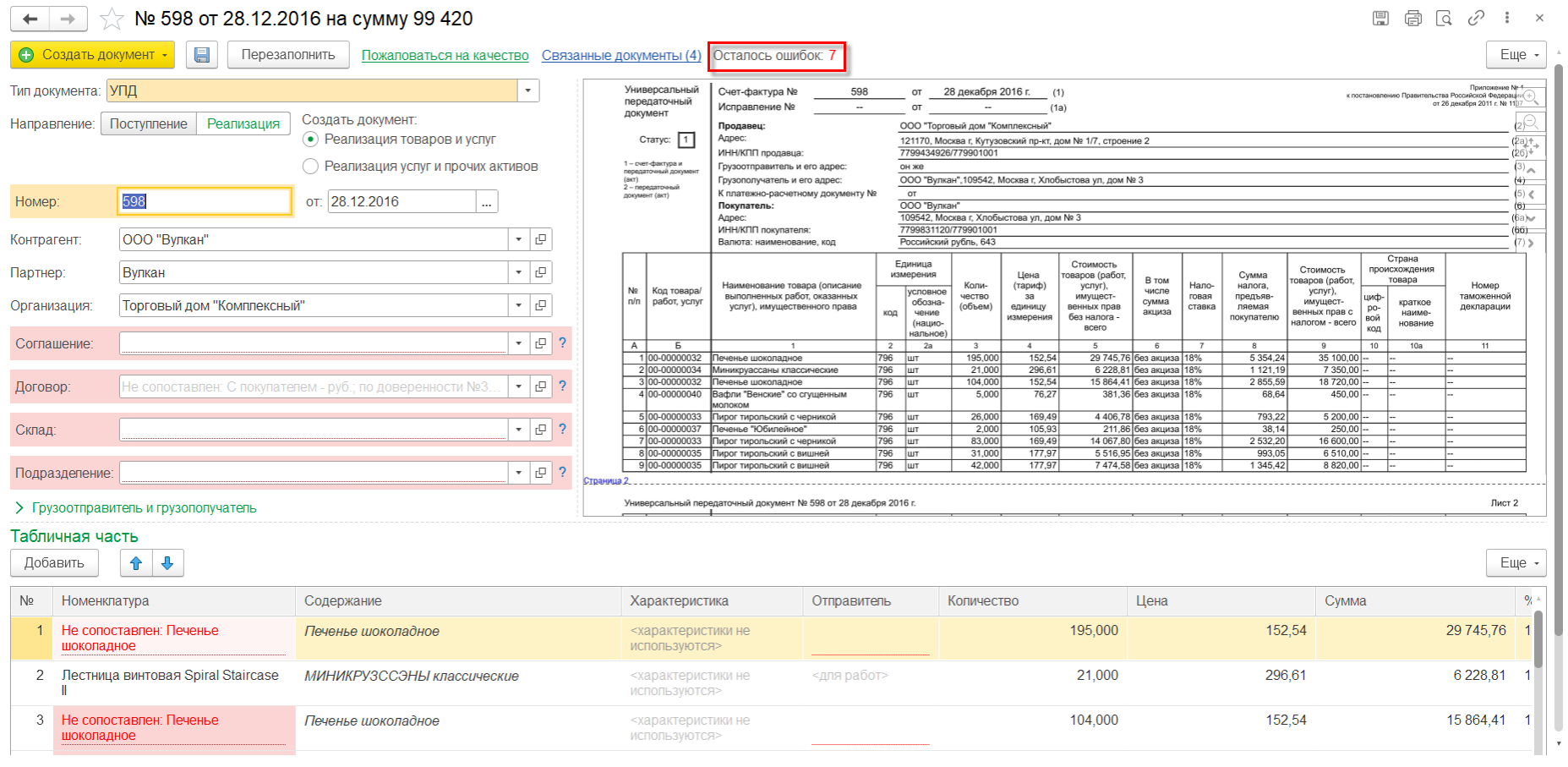Navigate back with the left arrow
The image size is (1568, 767).
(x=30, y=19)
